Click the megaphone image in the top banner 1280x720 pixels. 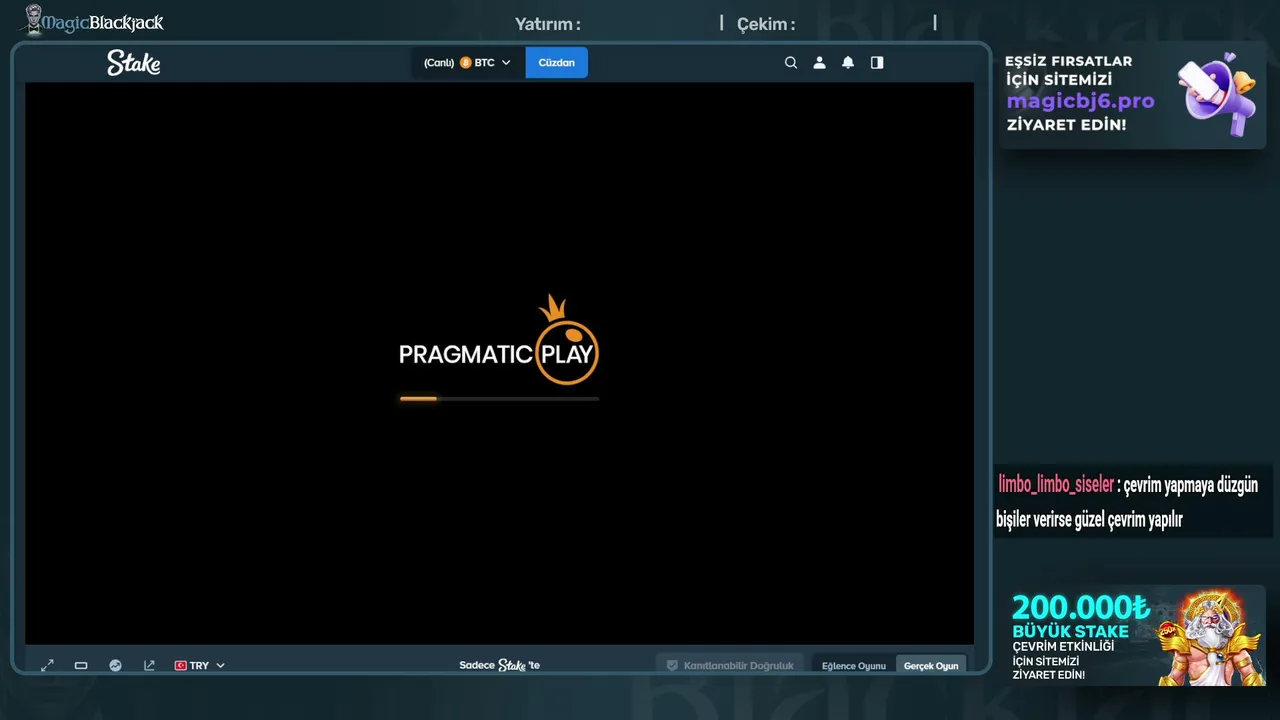point(1217,95)
